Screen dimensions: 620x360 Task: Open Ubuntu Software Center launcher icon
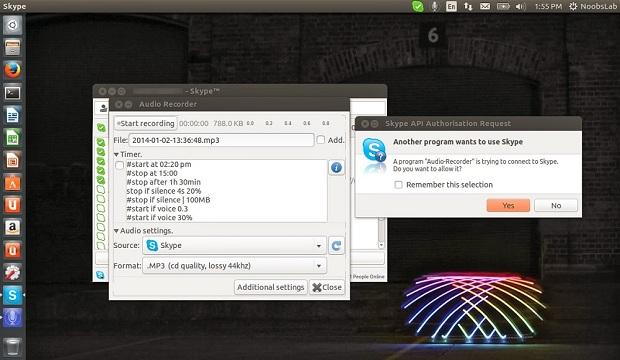[12, 183]
